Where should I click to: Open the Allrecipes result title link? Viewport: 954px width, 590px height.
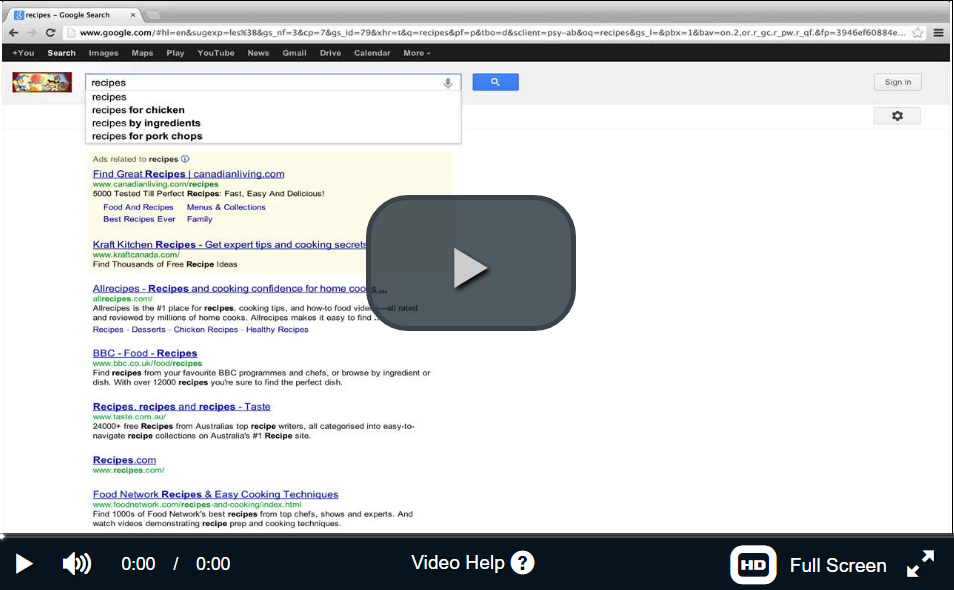[x=240, y=288]
